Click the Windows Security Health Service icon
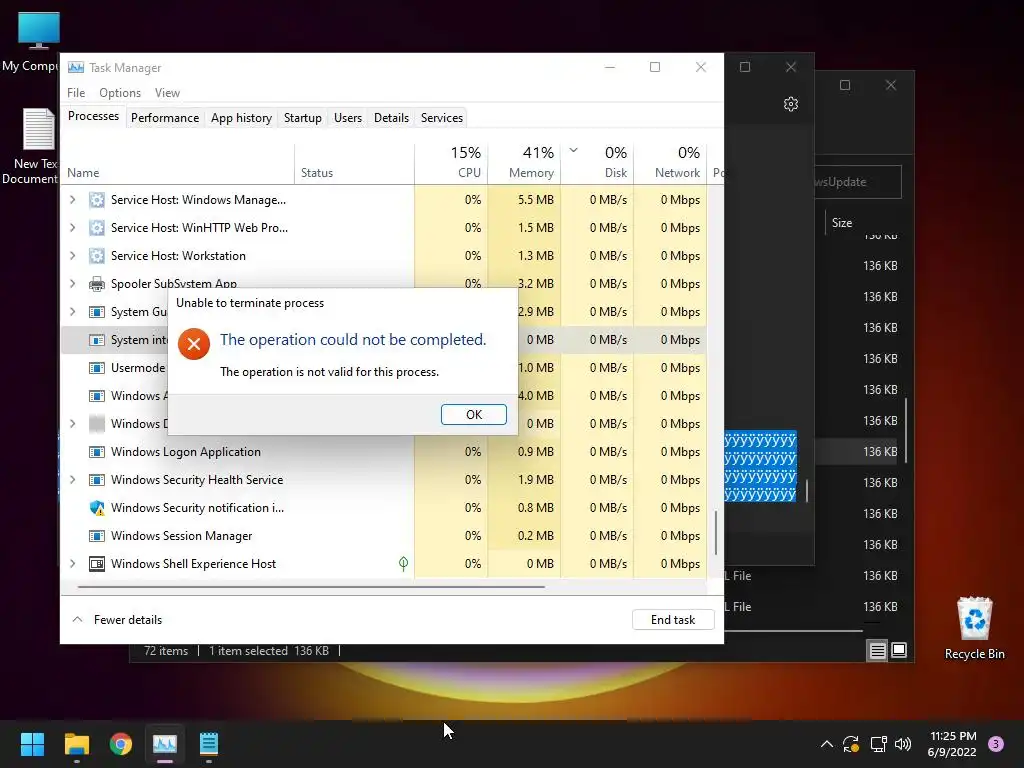 coord(97,480)
